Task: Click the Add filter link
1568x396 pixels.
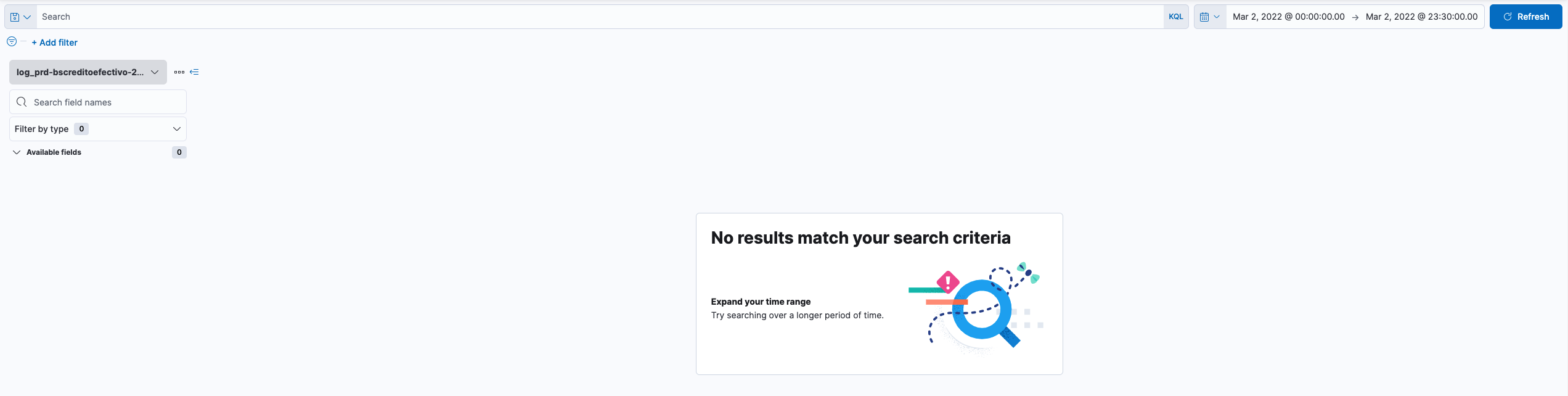Action: (54, 43)
